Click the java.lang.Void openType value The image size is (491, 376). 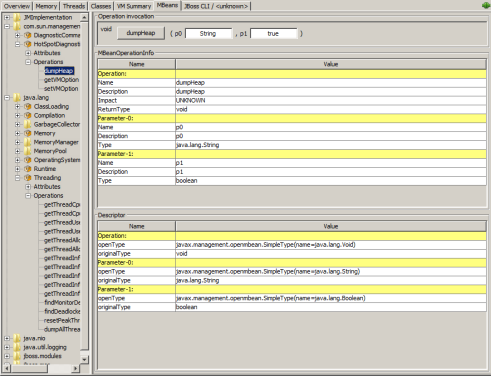331,245
